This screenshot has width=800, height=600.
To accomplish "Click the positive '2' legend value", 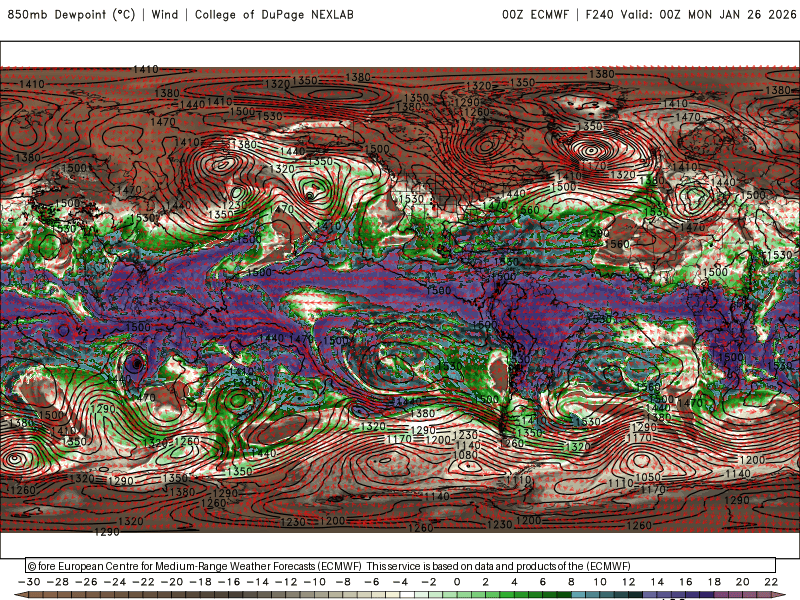I will (x=485, y=582).
